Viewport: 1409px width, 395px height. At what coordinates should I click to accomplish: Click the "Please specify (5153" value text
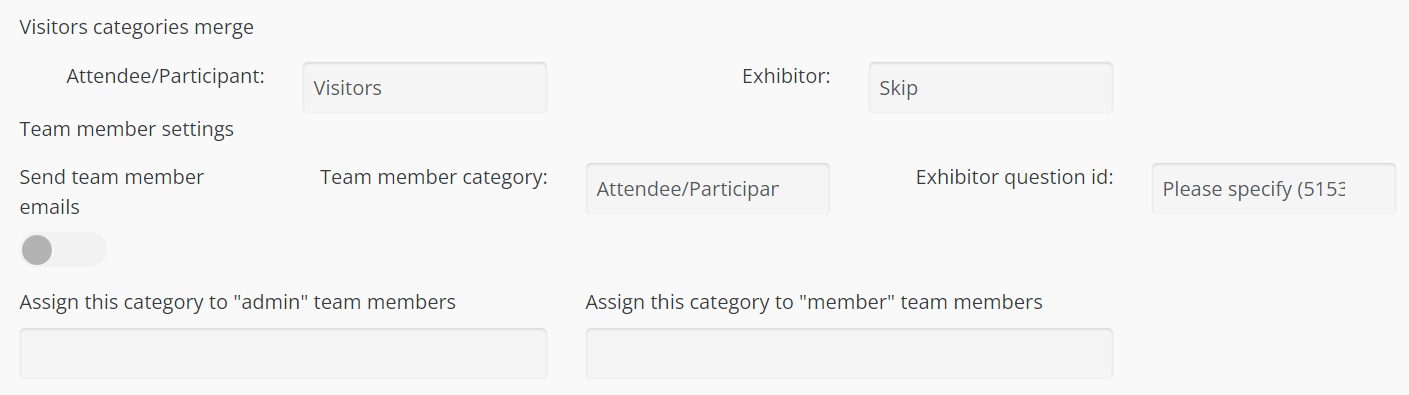pyautogui.click(x=1254, y=189)
